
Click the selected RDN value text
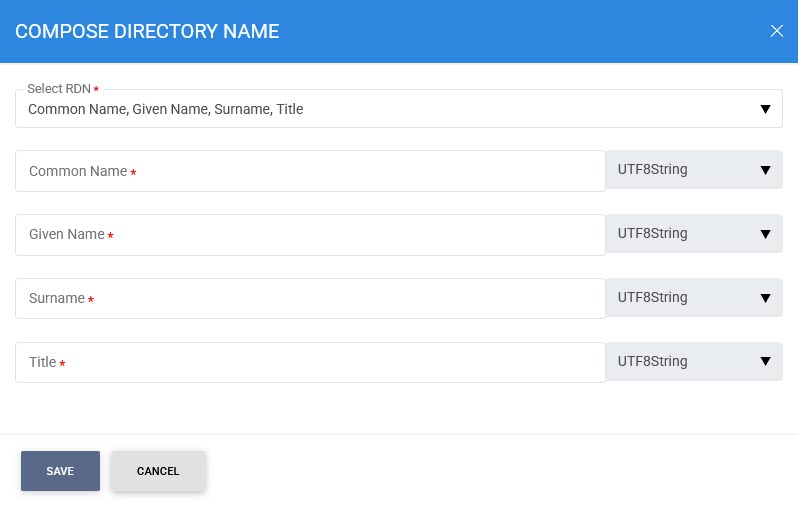pos(165,109)
